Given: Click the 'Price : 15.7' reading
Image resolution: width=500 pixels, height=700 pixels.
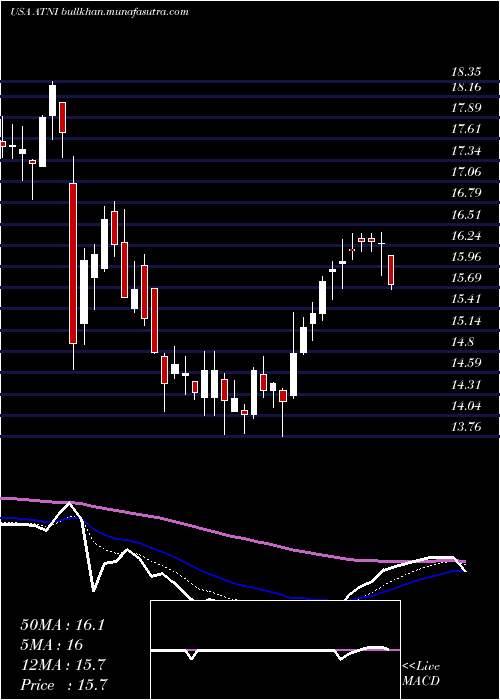Looking at the screenshot, I should click(x=63, y=685).
